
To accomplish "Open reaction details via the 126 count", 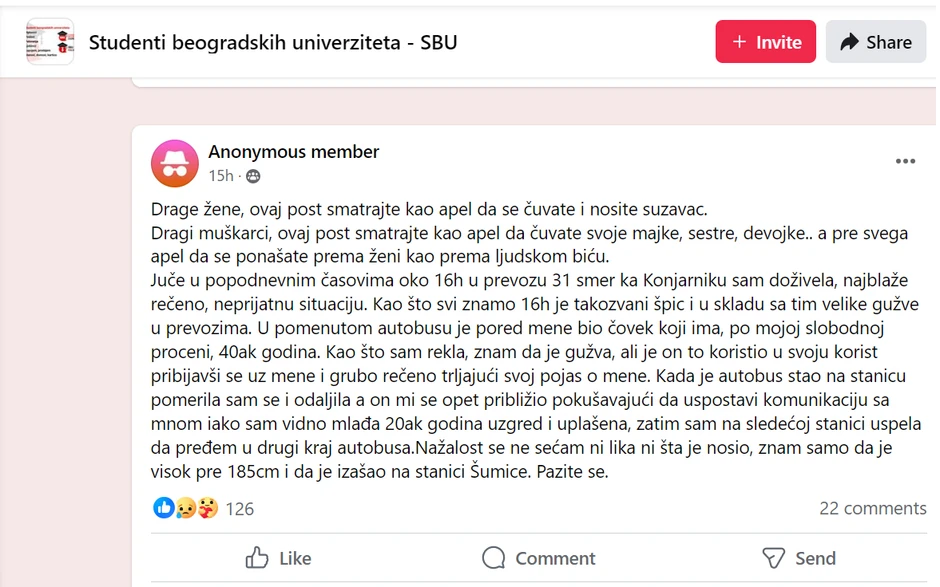I will 239,508.
